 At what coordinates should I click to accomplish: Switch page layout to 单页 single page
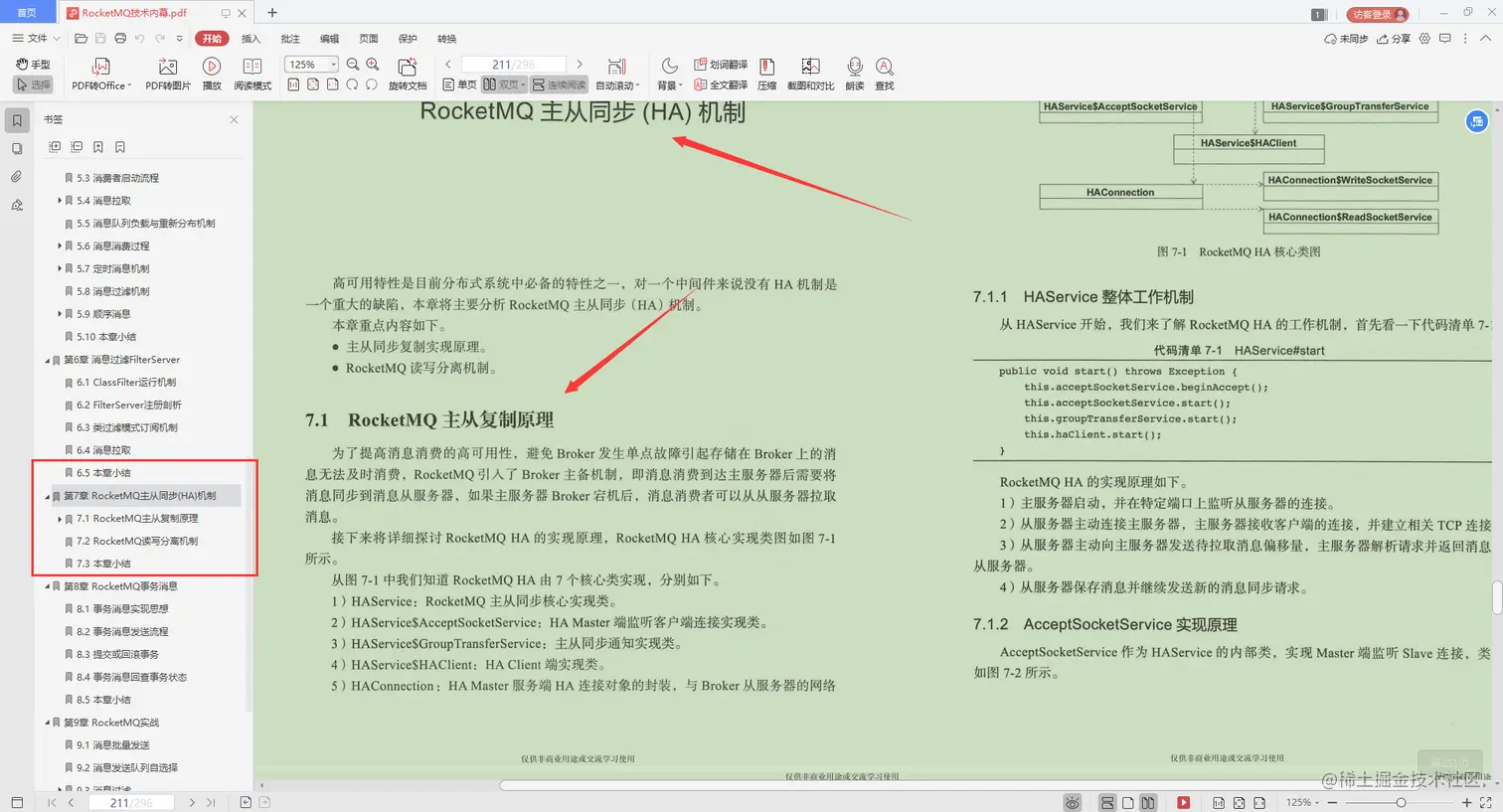pos(462,83)
